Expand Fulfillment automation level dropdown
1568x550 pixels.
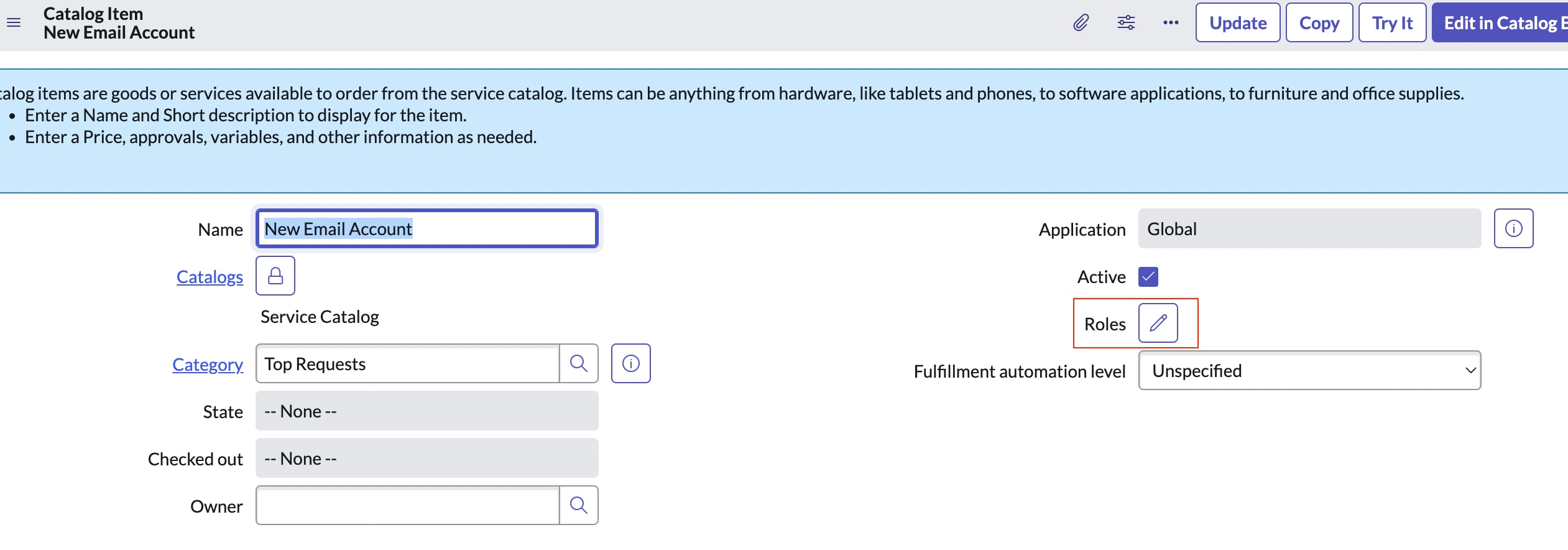point(1310,370)
